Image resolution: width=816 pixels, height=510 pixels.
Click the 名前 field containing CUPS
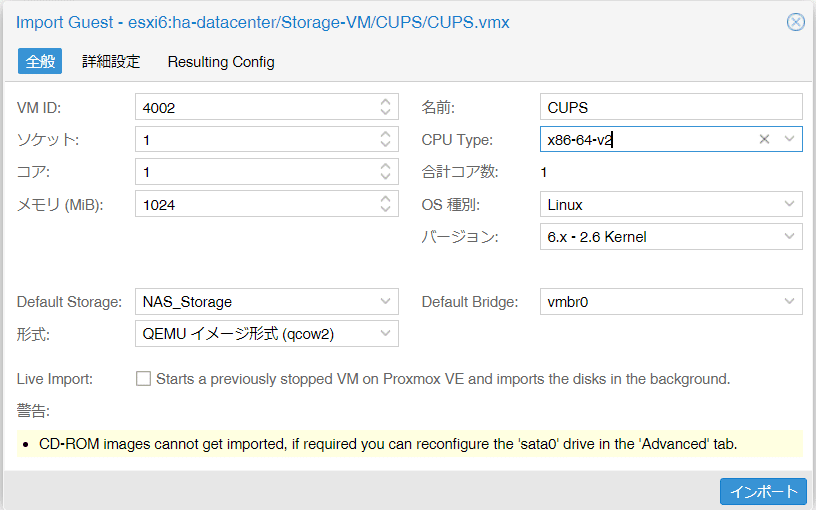pos(671,107)
